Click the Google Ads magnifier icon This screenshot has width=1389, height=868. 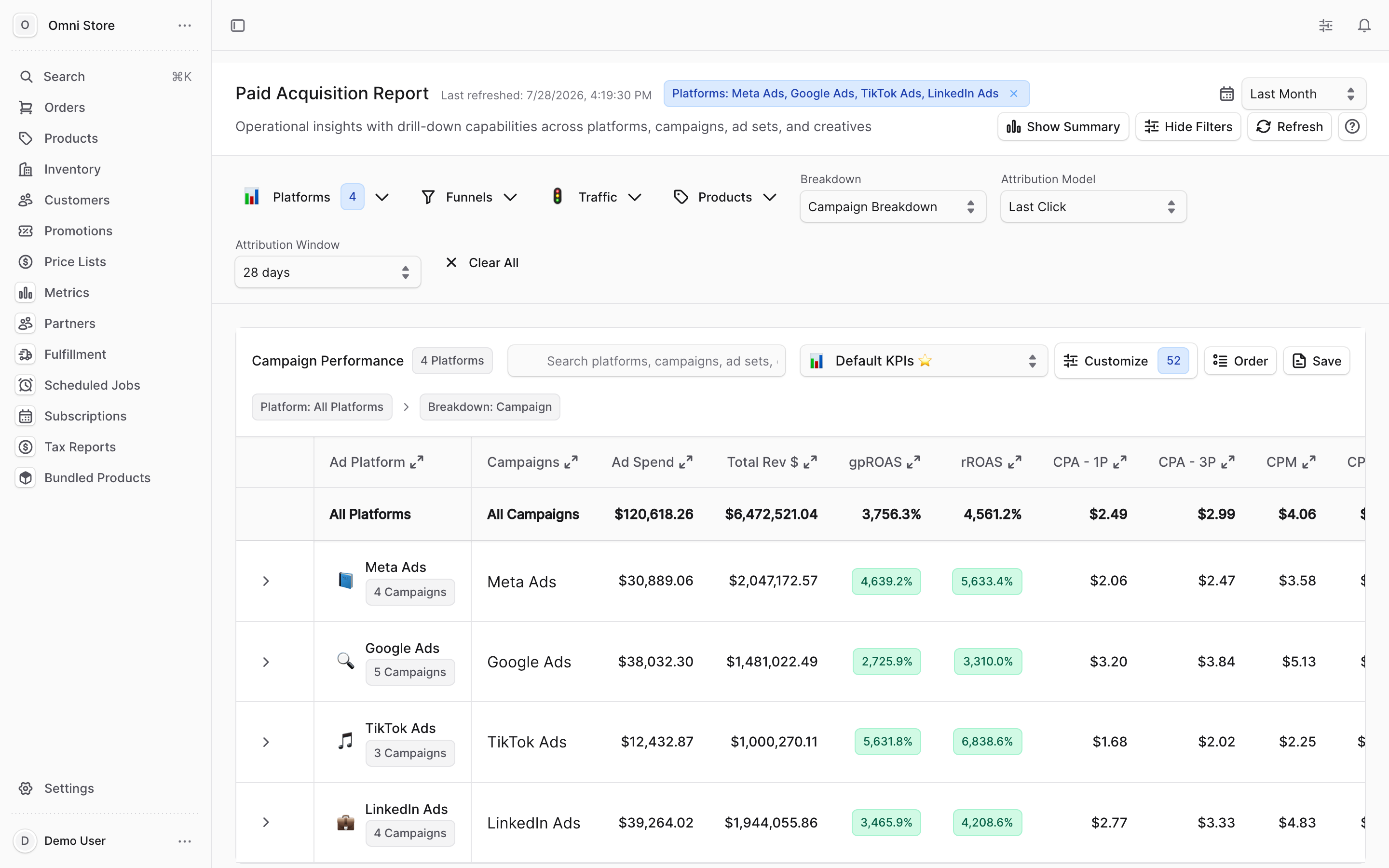[345, 661]
